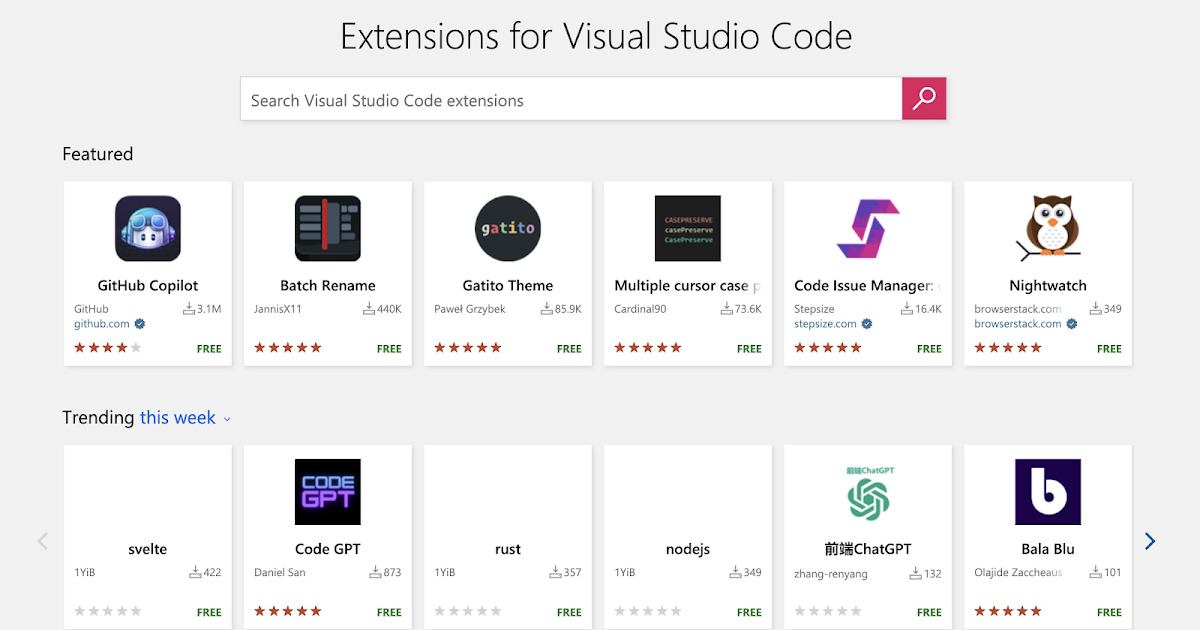Click the left arrow in Trending carousel
This screenshot has width=1200, height=630.
pos(42,540)
